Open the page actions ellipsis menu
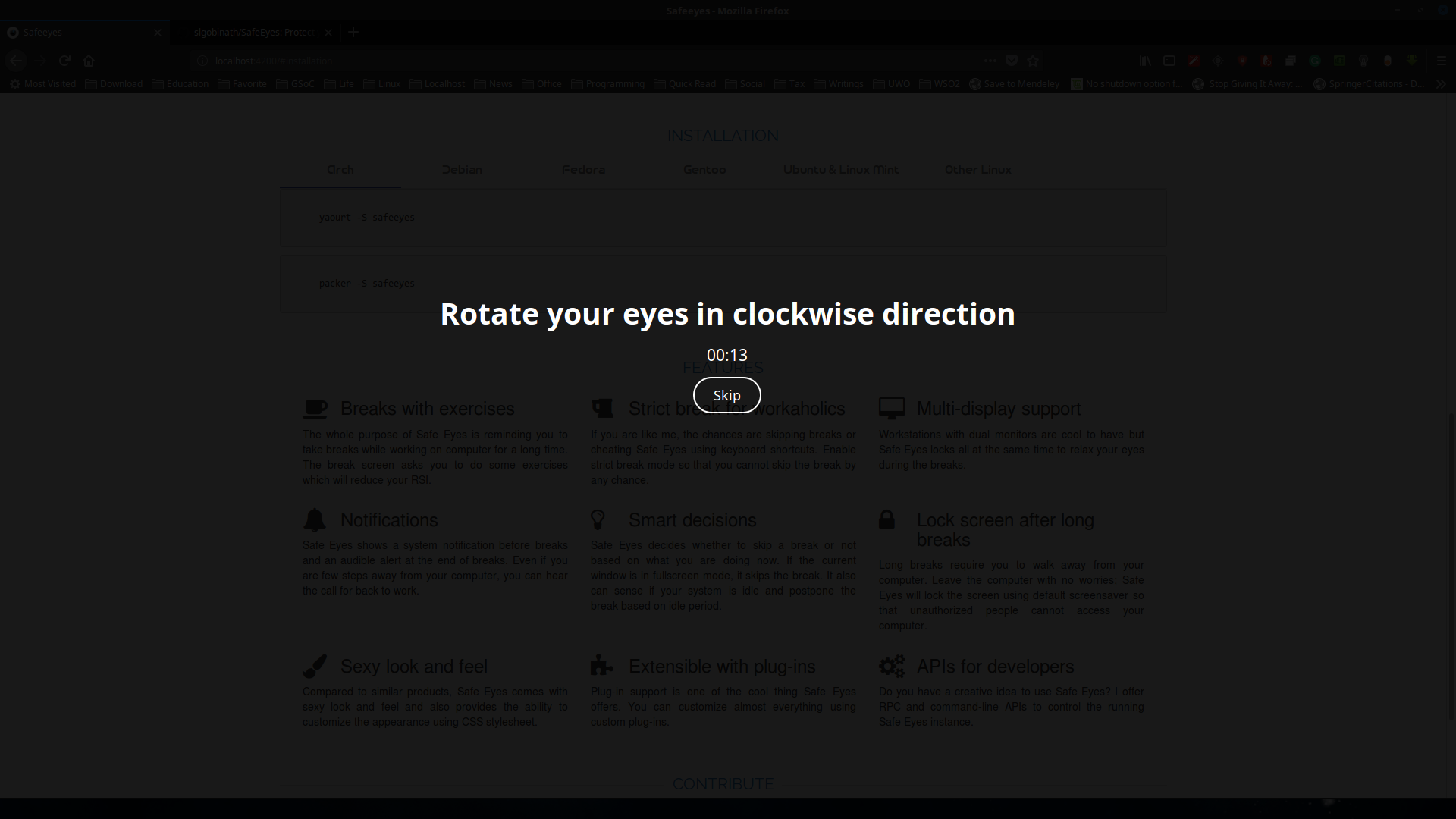This screenshot has width=1456, height=819. coord(990,61)
